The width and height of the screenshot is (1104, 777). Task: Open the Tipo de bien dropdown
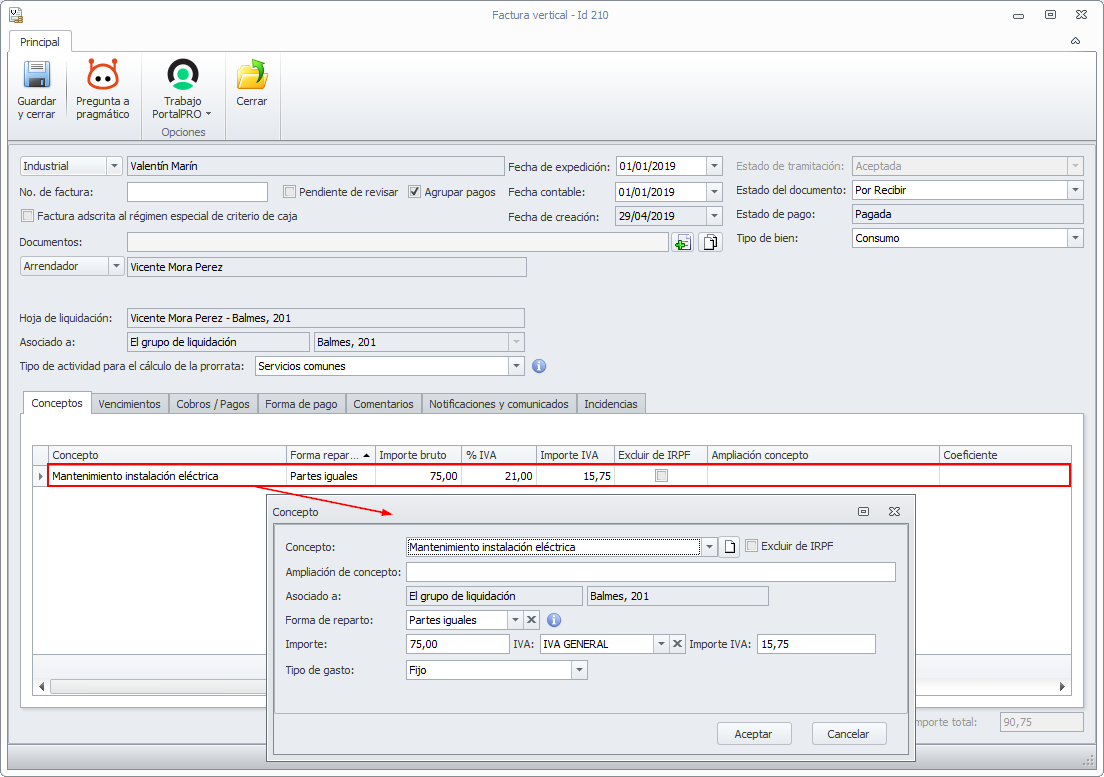pyautogui.click(x=1074, y=238)
